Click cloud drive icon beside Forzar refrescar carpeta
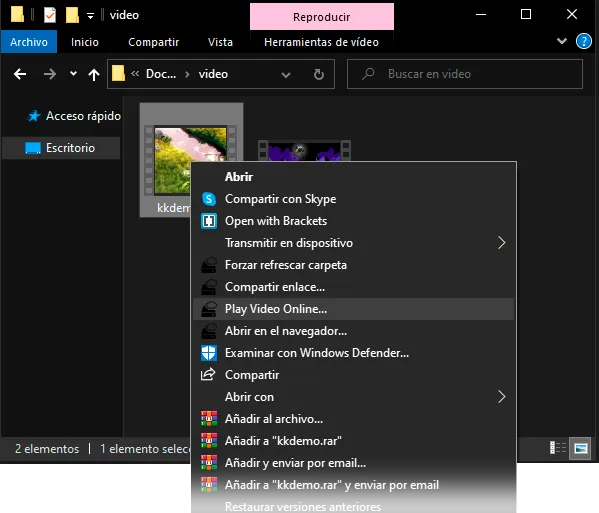 pos(209,265)
